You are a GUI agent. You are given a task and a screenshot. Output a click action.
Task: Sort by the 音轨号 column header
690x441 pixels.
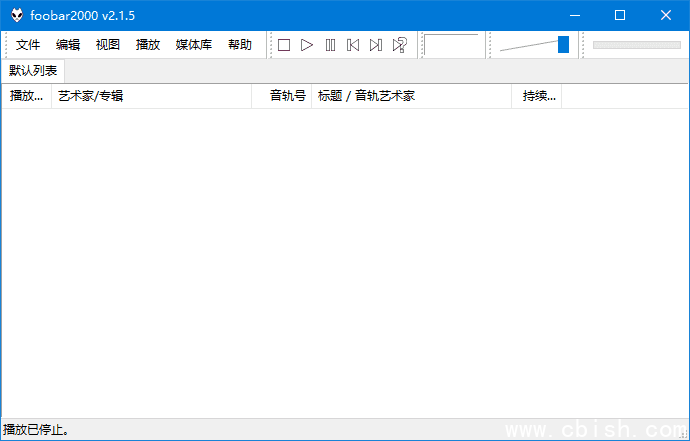pos(287,96)
